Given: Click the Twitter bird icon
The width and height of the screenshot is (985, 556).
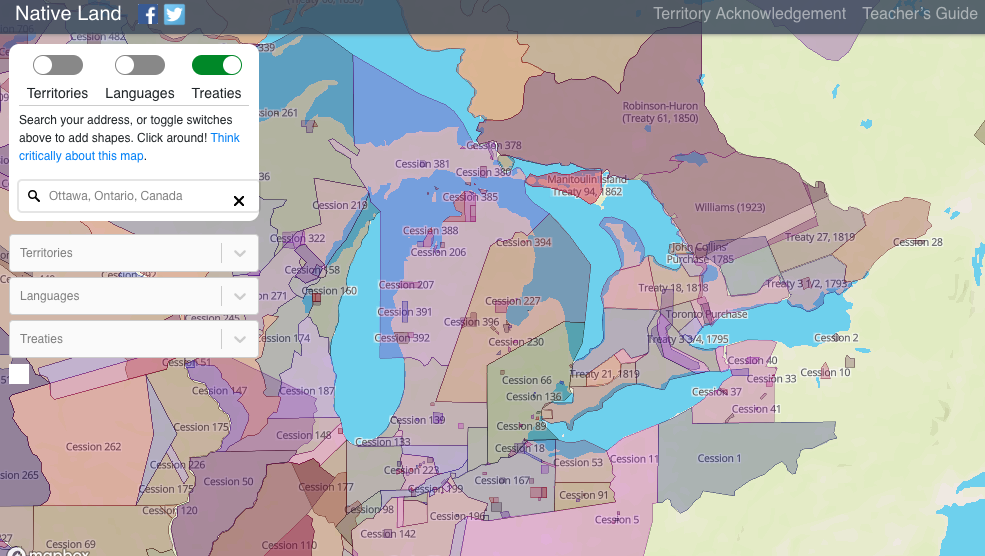Looking at the screenshot, I should 174,14.
